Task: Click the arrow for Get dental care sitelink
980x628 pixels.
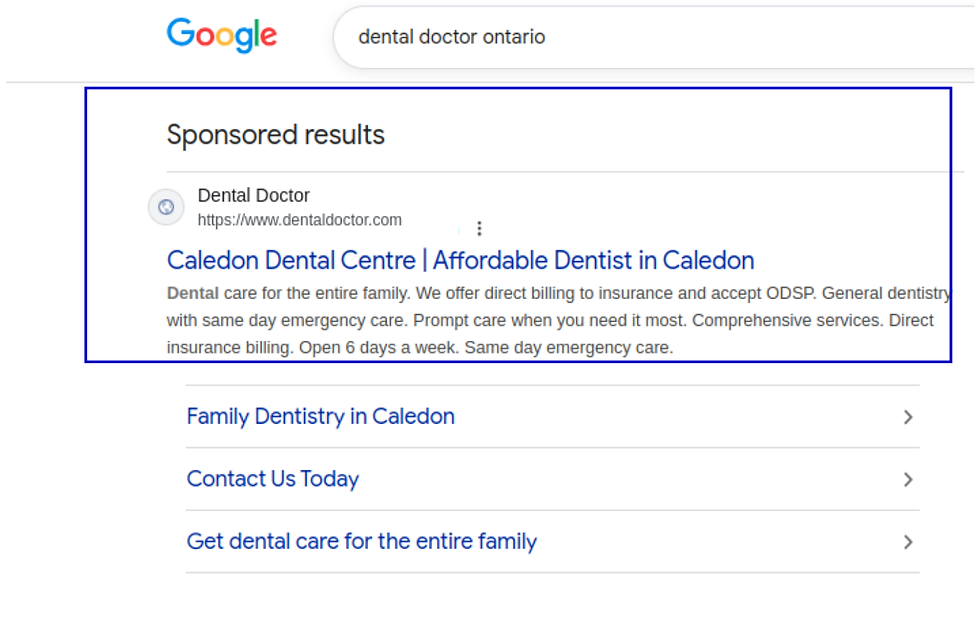Action: 908,541
